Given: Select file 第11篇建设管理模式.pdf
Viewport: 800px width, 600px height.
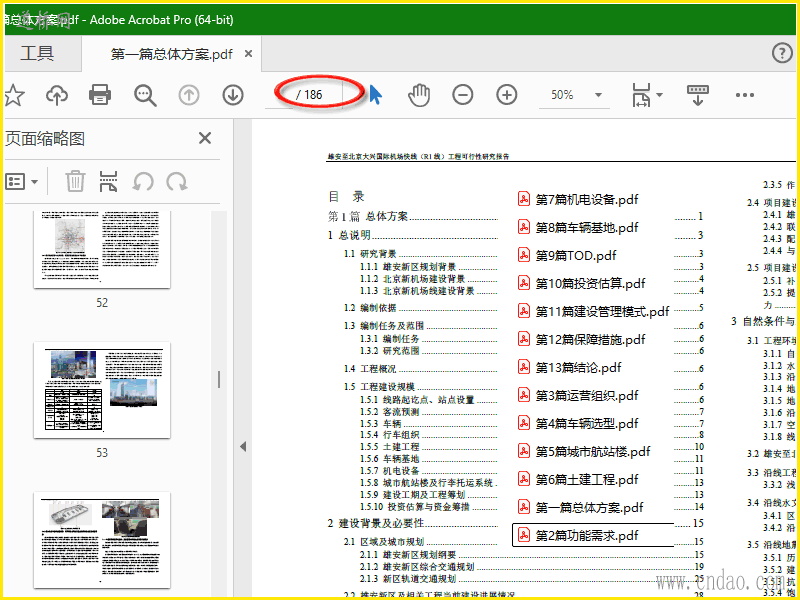Looking at the screenshot, I should (x=593, y=311).
